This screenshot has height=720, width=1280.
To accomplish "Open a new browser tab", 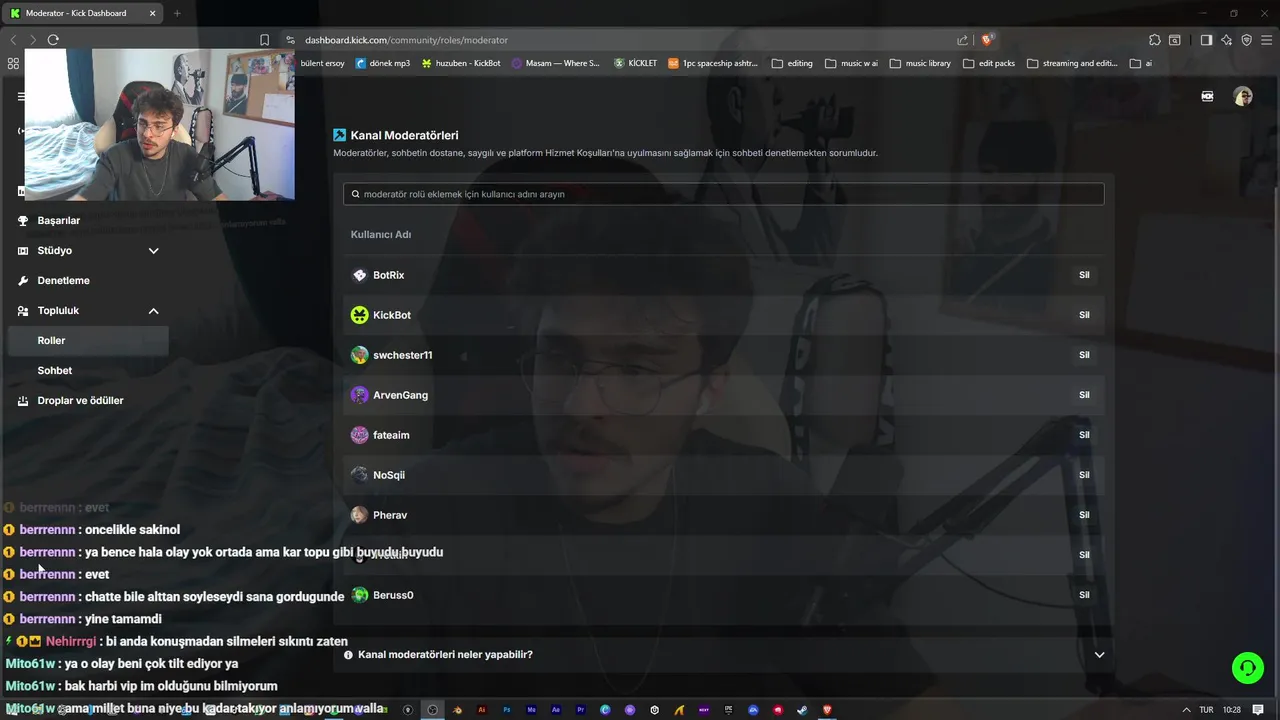I will coord(177,13).
